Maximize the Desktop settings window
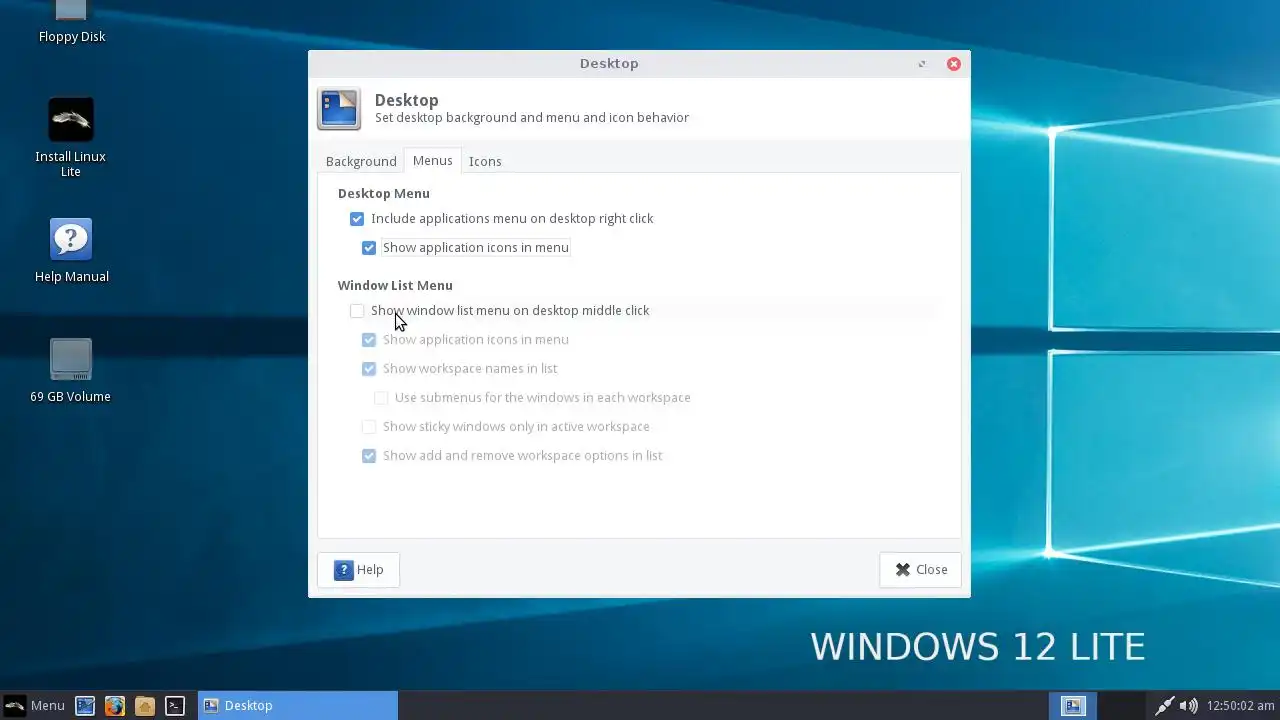Viewport: 1280px width, 720px height. coord(922,63)
